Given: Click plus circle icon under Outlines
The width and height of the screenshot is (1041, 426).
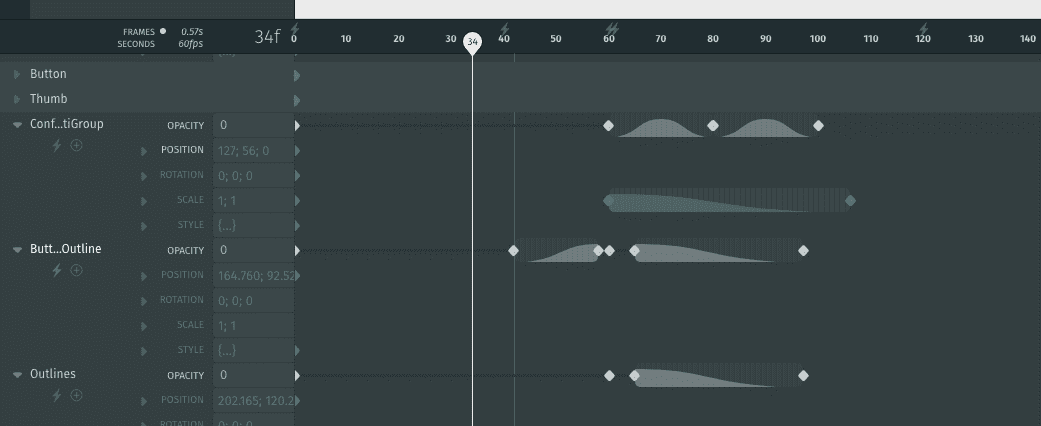Looking at the screenshot, I should pyautogui.click(x=76, y=395).
